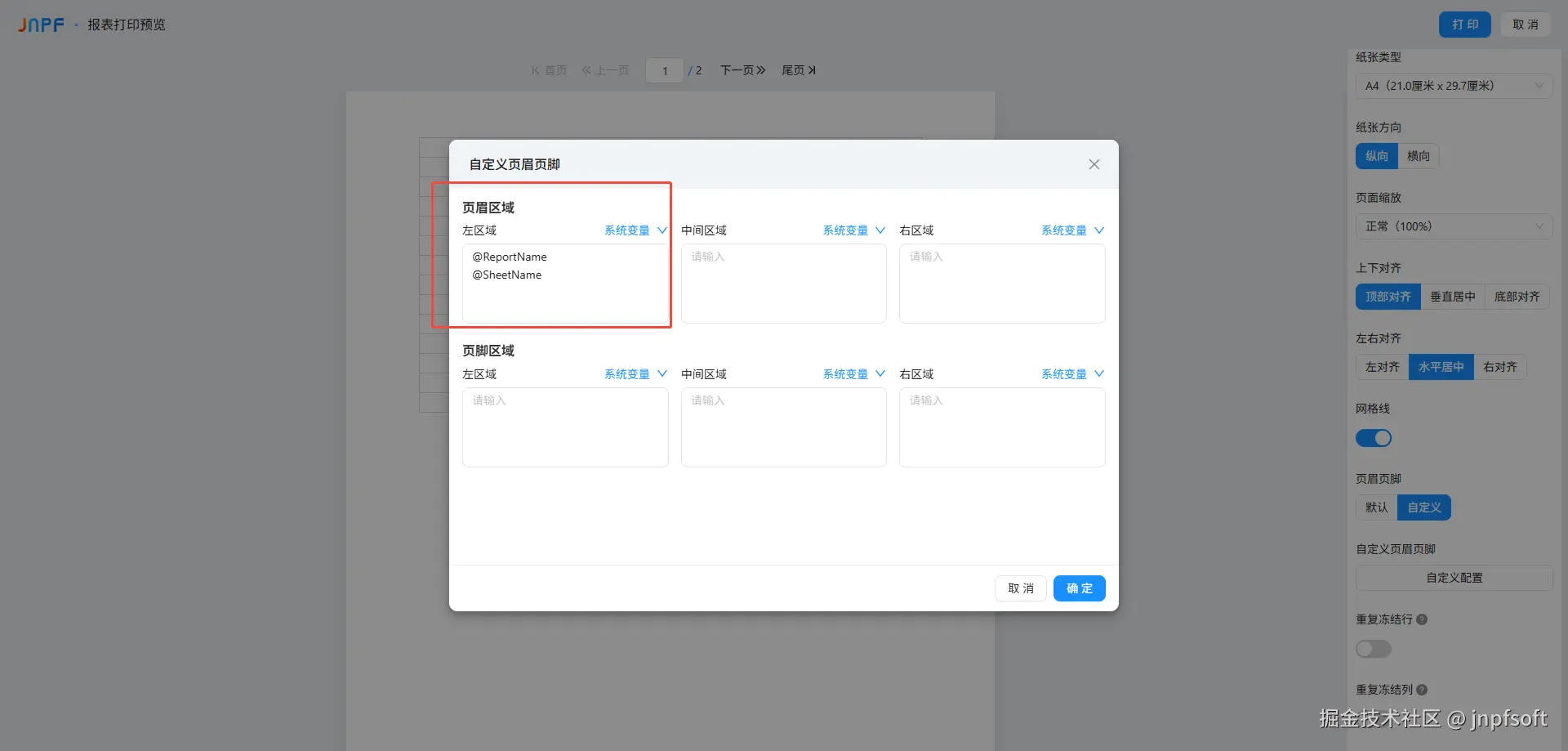Select 垂直居中 alignment option
Viewport: 1568px width, 751px height.
1453,297
